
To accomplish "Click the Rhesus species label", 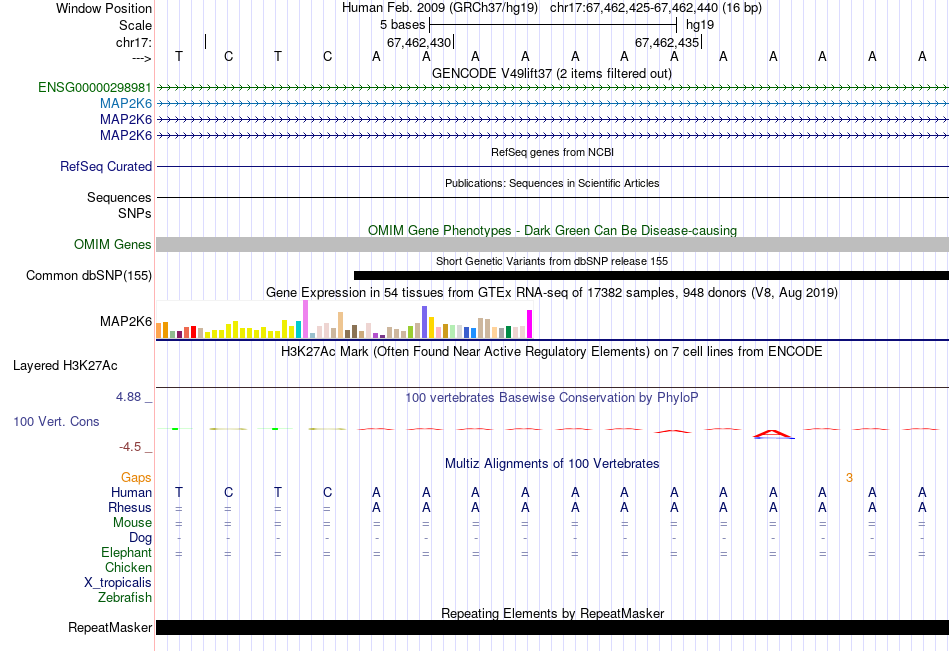I will [x=130, y=508].
